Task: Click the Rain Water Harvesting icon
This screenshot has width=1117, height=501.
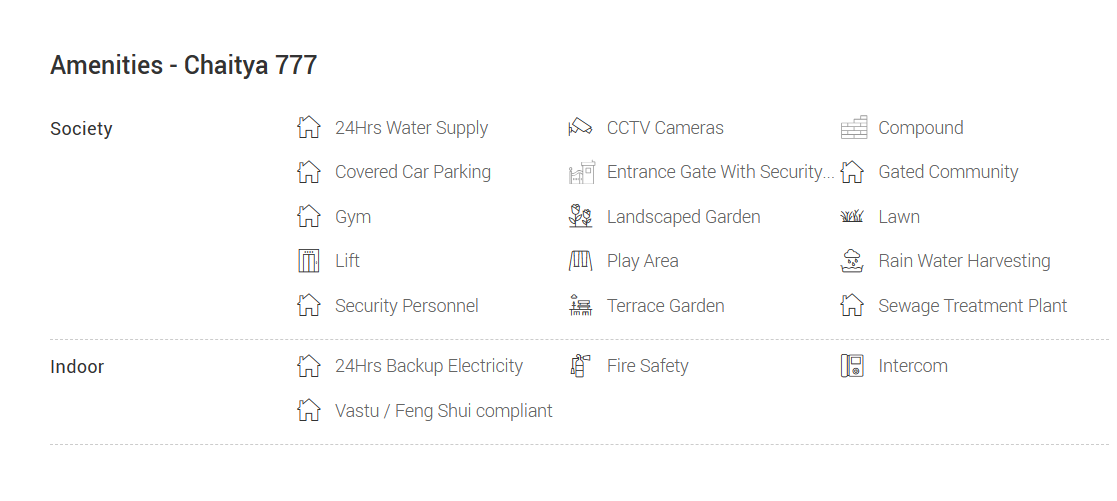Action: (x=852, y=261)
